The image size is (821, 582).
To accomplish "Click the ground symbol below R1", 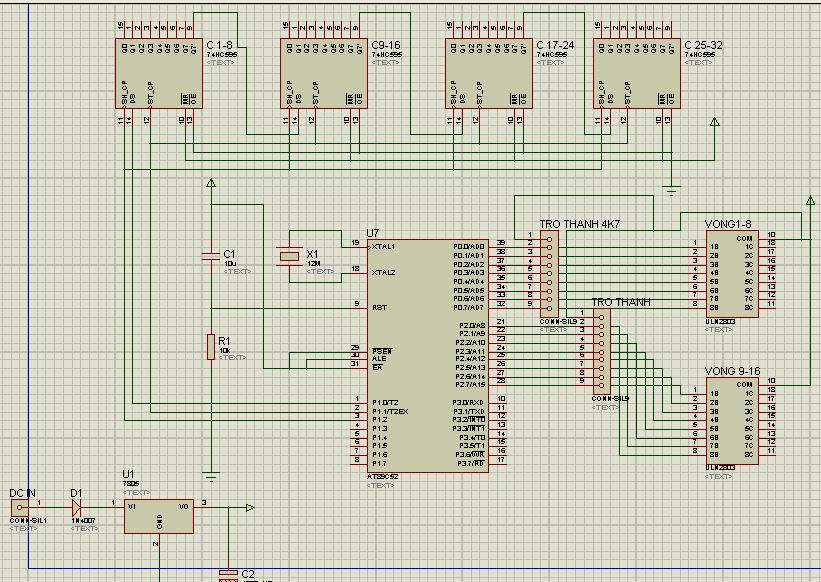I will pyautogui.click(x=210, y=476).
